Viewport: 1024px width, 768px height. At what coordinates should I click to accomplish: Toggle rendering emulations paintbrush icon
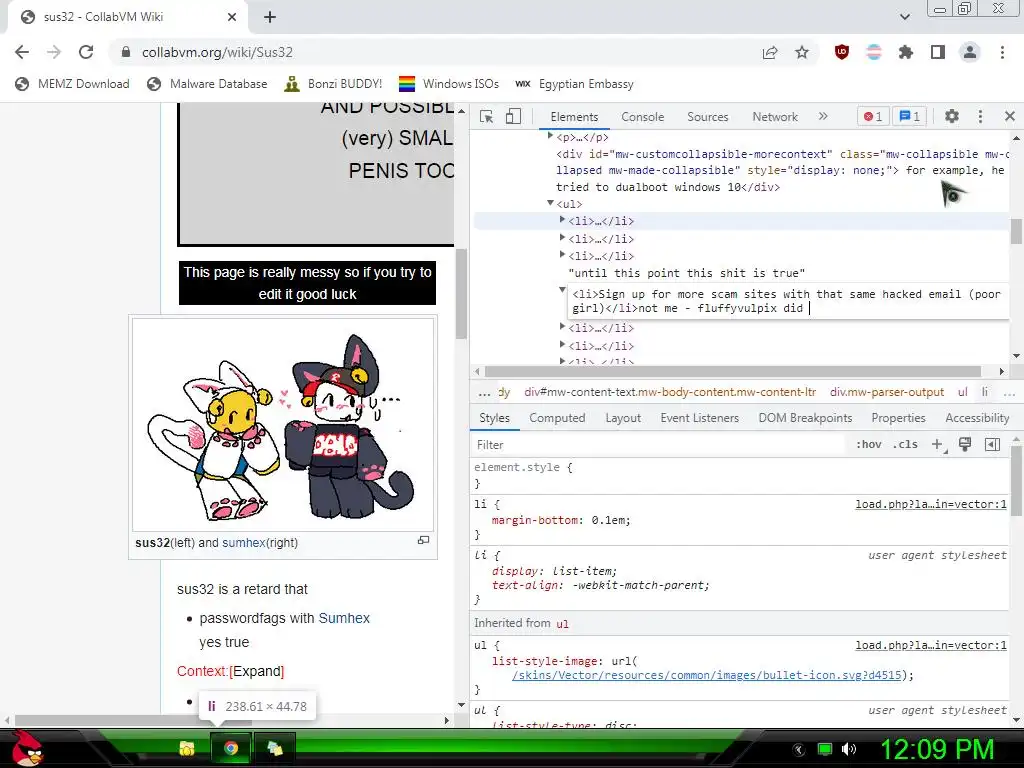[x=965, y=445]
